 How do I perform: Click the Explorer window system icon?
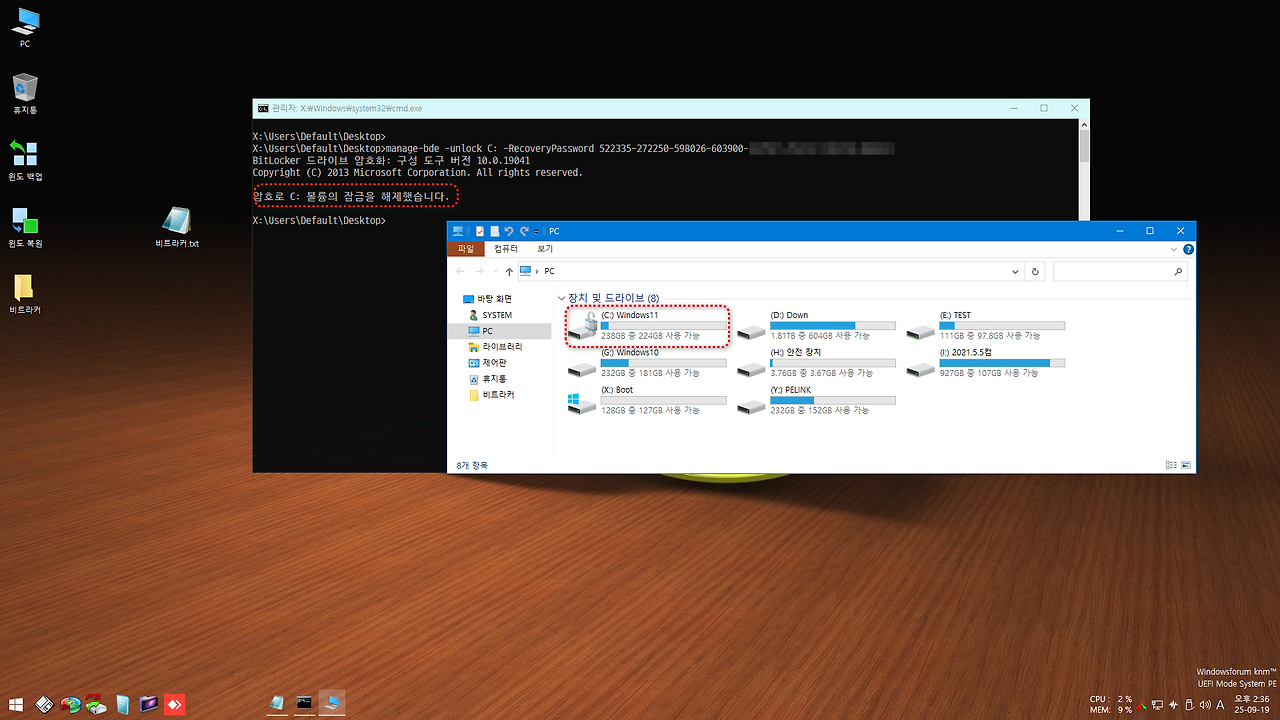coord(458,231)
